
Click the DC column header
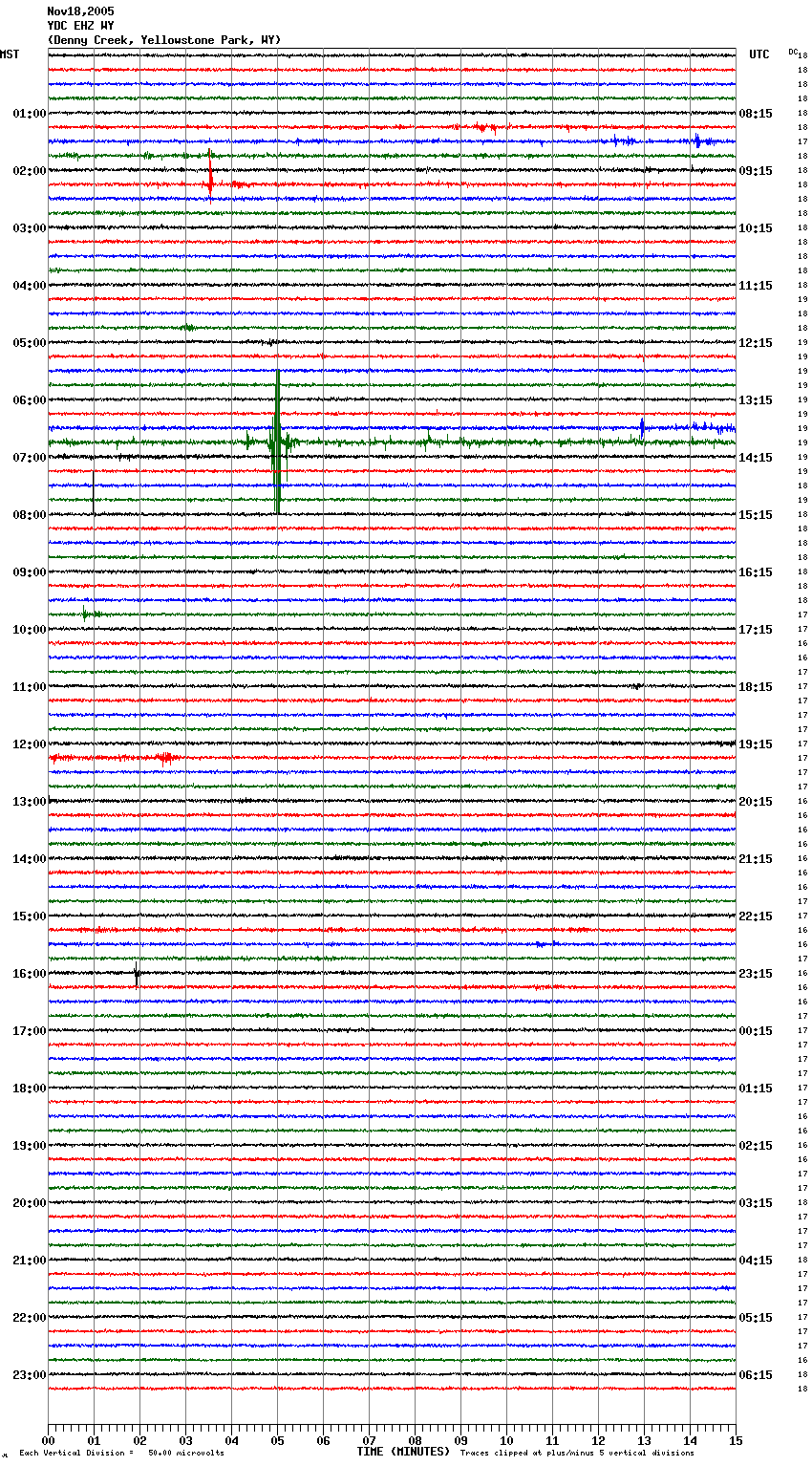click(x=793, y=52)
